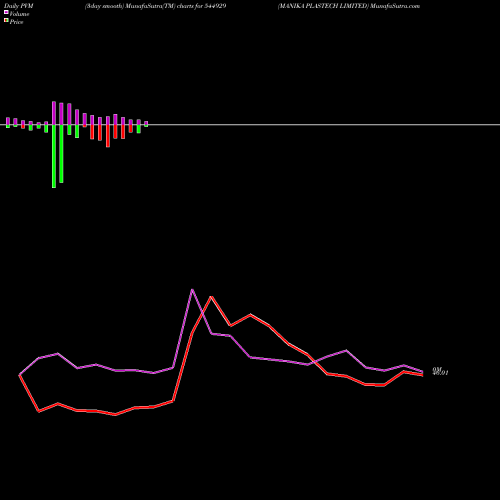This screenshot has height=500, width=500.
Task: Click the tallest green volume bar
Action: [54, 156]
